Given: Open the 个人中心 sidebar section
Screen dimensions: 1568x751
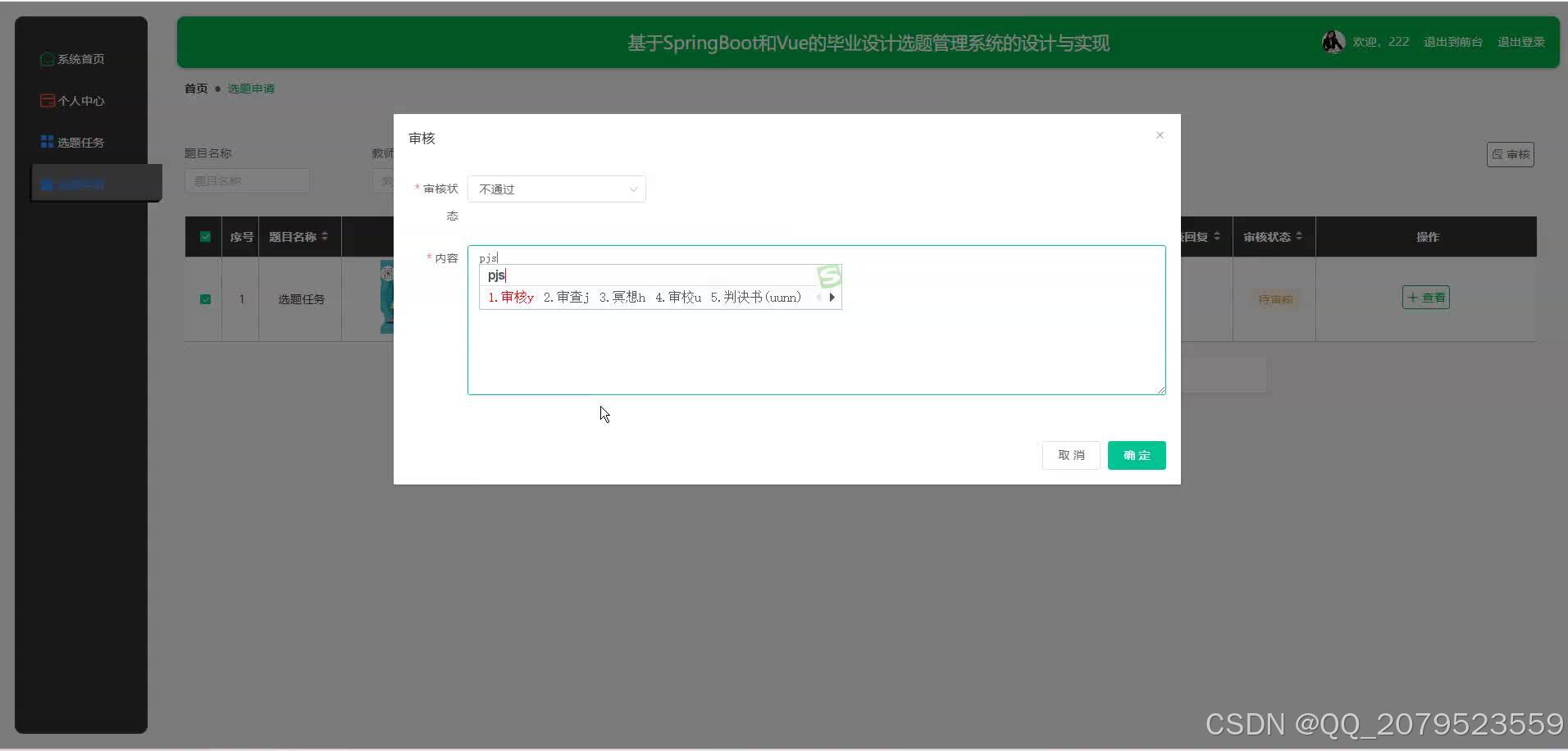Looking at the screenshot, I should click(80, 100).
